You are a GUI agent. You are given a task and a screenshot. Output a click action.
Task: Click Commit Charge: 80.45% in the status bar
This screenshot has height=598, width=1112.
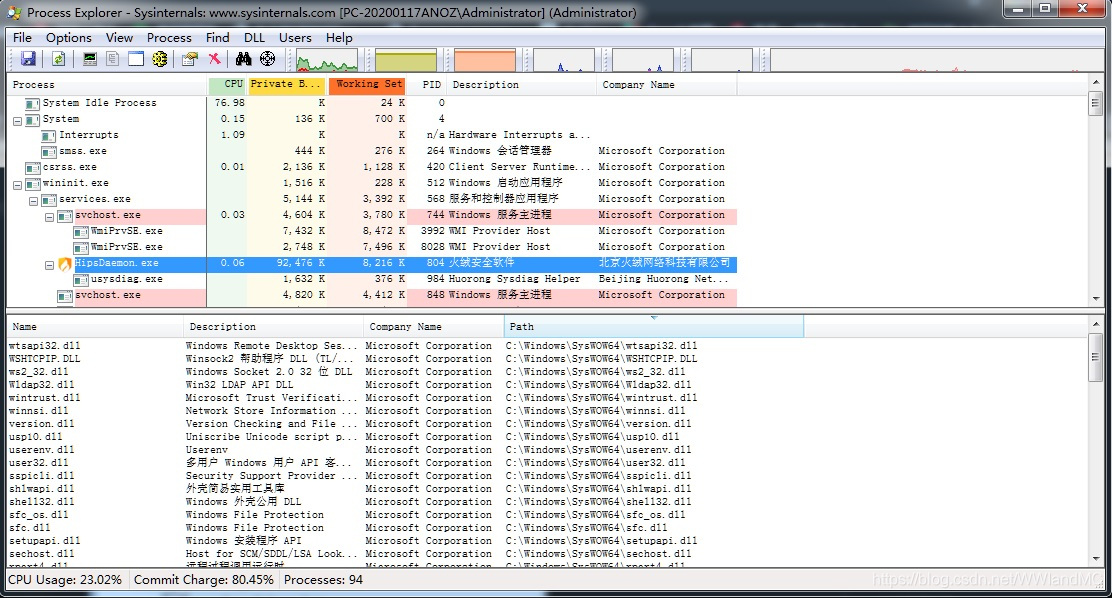204,580
